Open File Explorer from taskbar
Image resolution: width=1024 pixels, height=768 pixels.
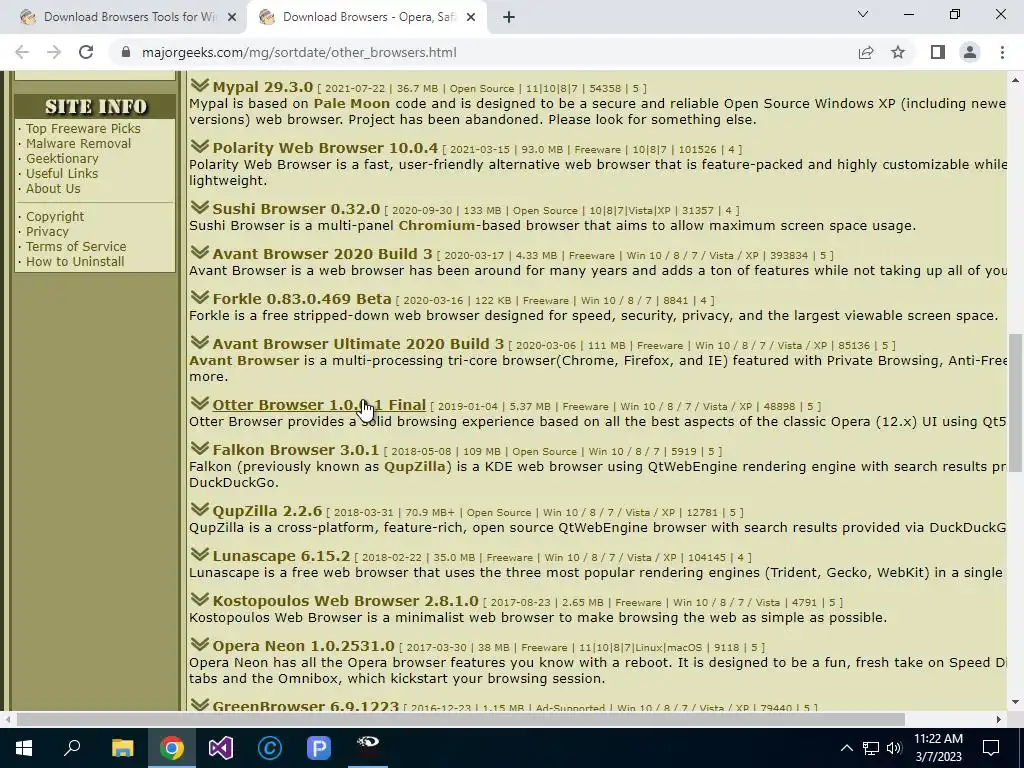click(x=122, y=748)
